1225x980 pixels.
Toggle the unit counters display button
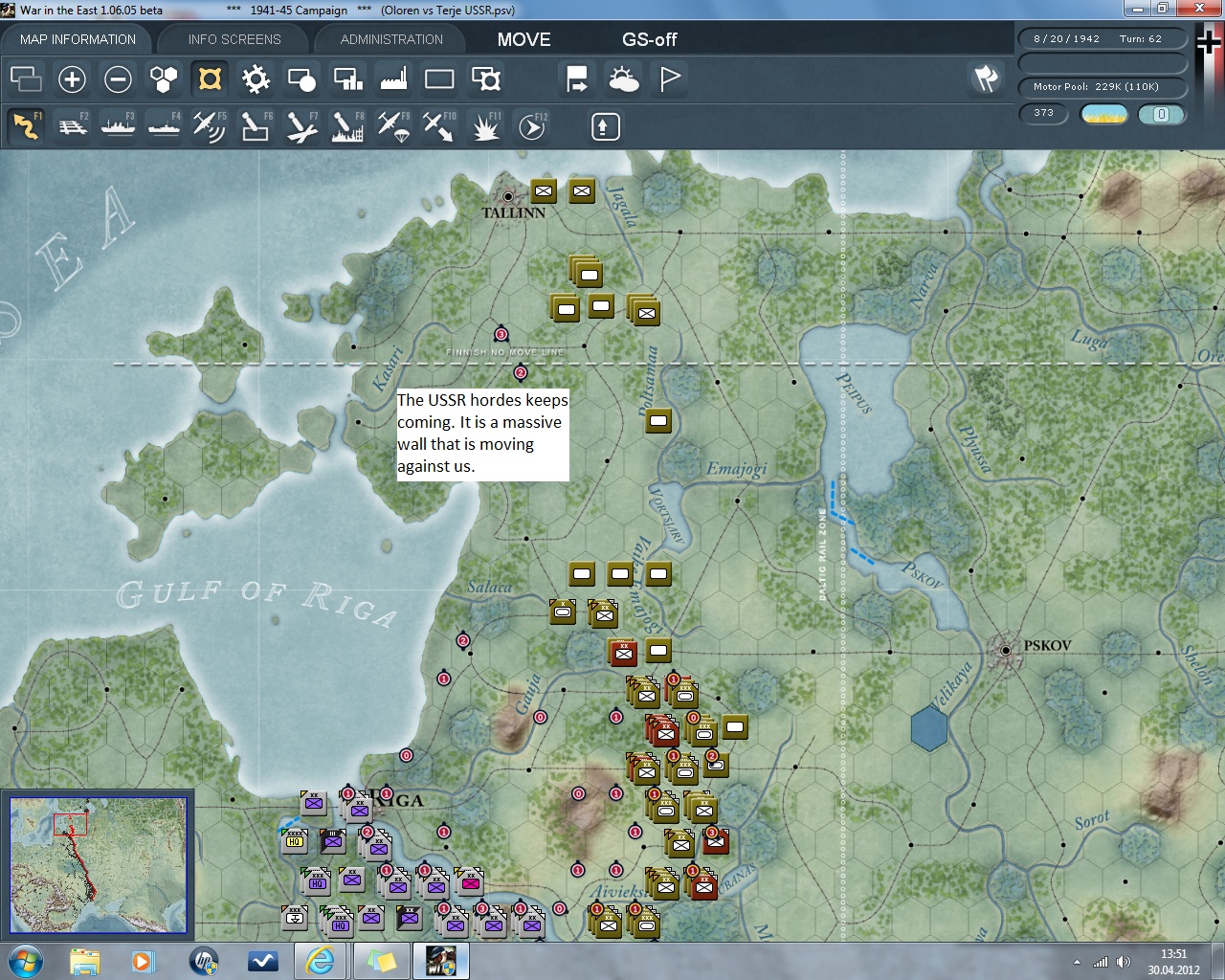click(439, 79)
